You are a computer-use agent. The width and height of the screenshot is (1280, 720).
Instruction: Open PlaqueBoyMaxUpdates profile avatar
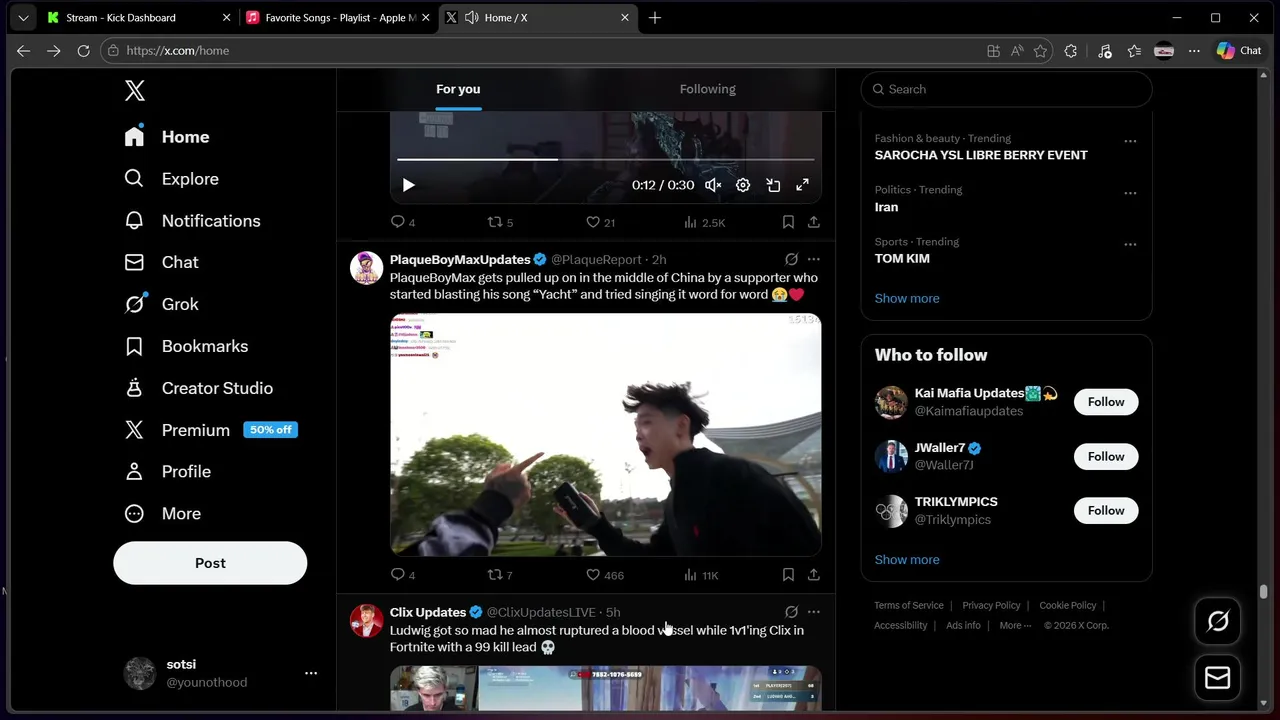click(367, 268)
